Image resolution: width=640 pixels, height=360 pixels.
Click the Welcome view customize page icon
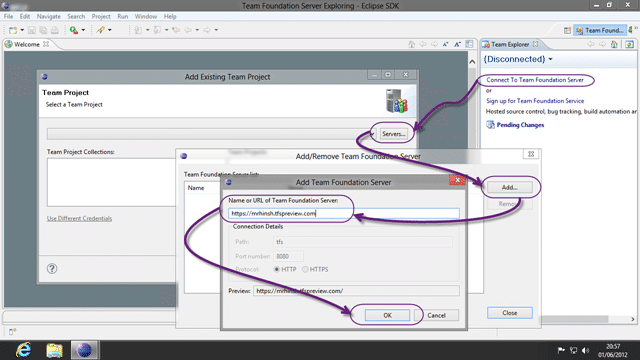(x=469, y=44)
